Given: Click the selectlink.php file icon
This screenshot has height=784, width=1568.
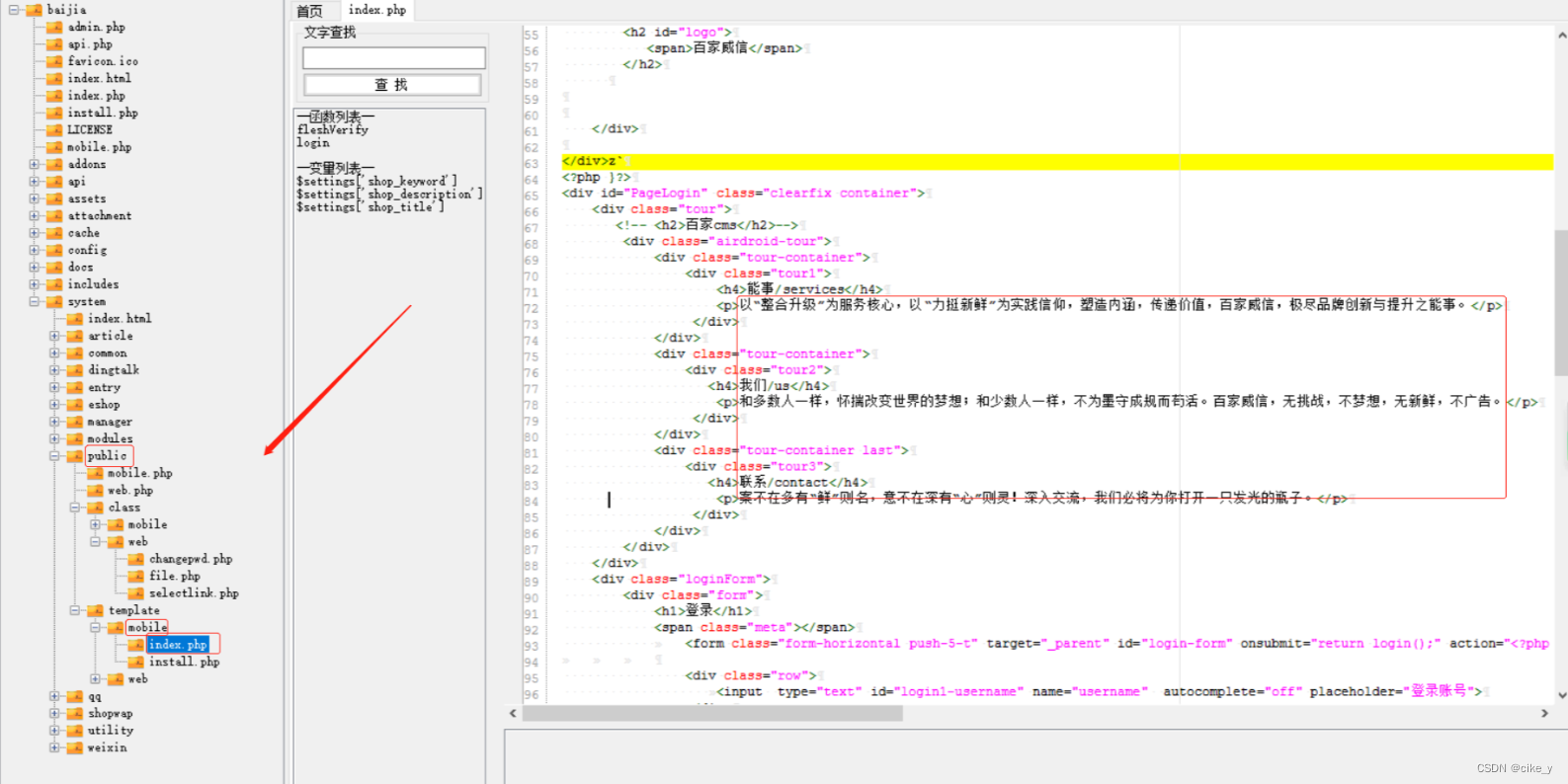Looking at the screenshot, I should tap(135, 593).
